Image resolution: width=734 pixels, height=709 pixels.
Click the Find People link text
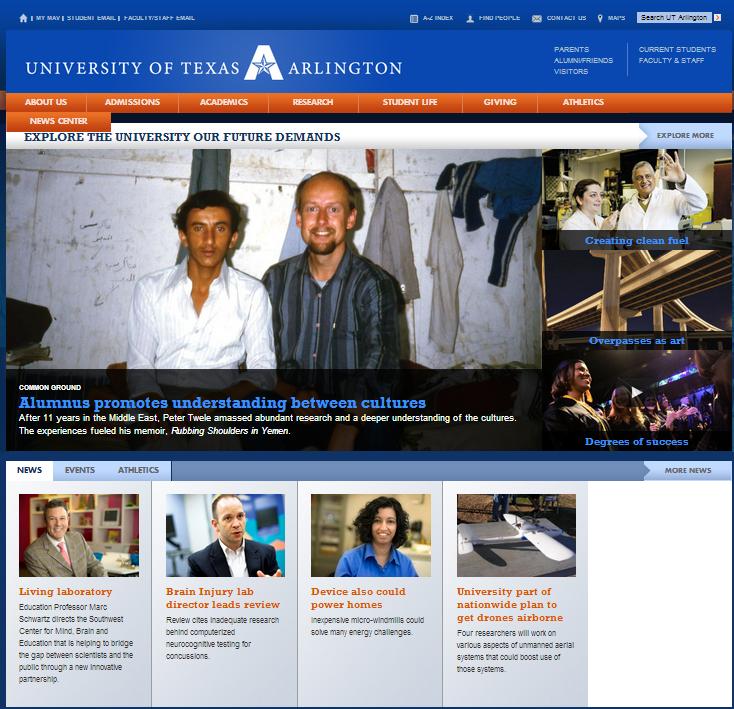pos(499,18)
